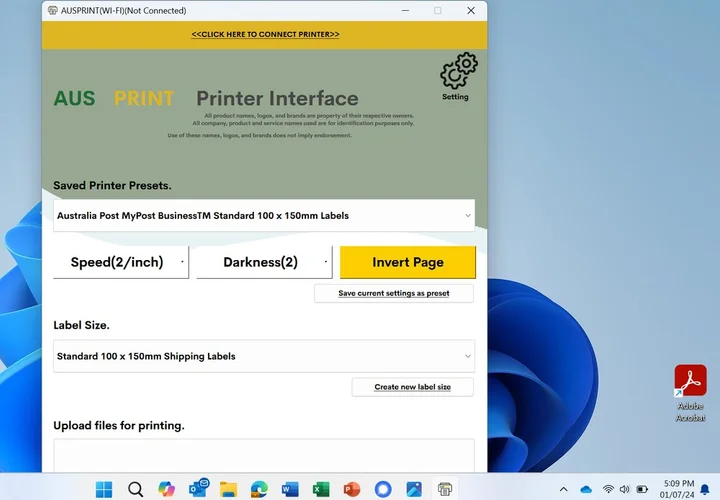
Task: Click Create new label size button
Action: [x=412, y=387]
